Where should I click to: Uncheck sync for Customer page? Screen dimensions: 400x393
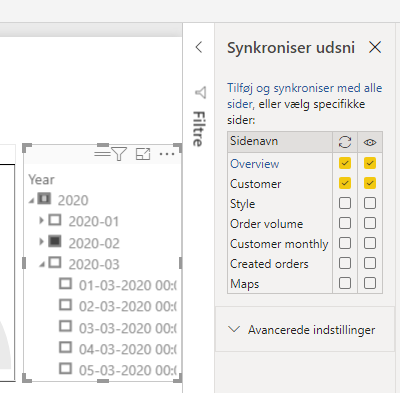click(x=345, y=183)
